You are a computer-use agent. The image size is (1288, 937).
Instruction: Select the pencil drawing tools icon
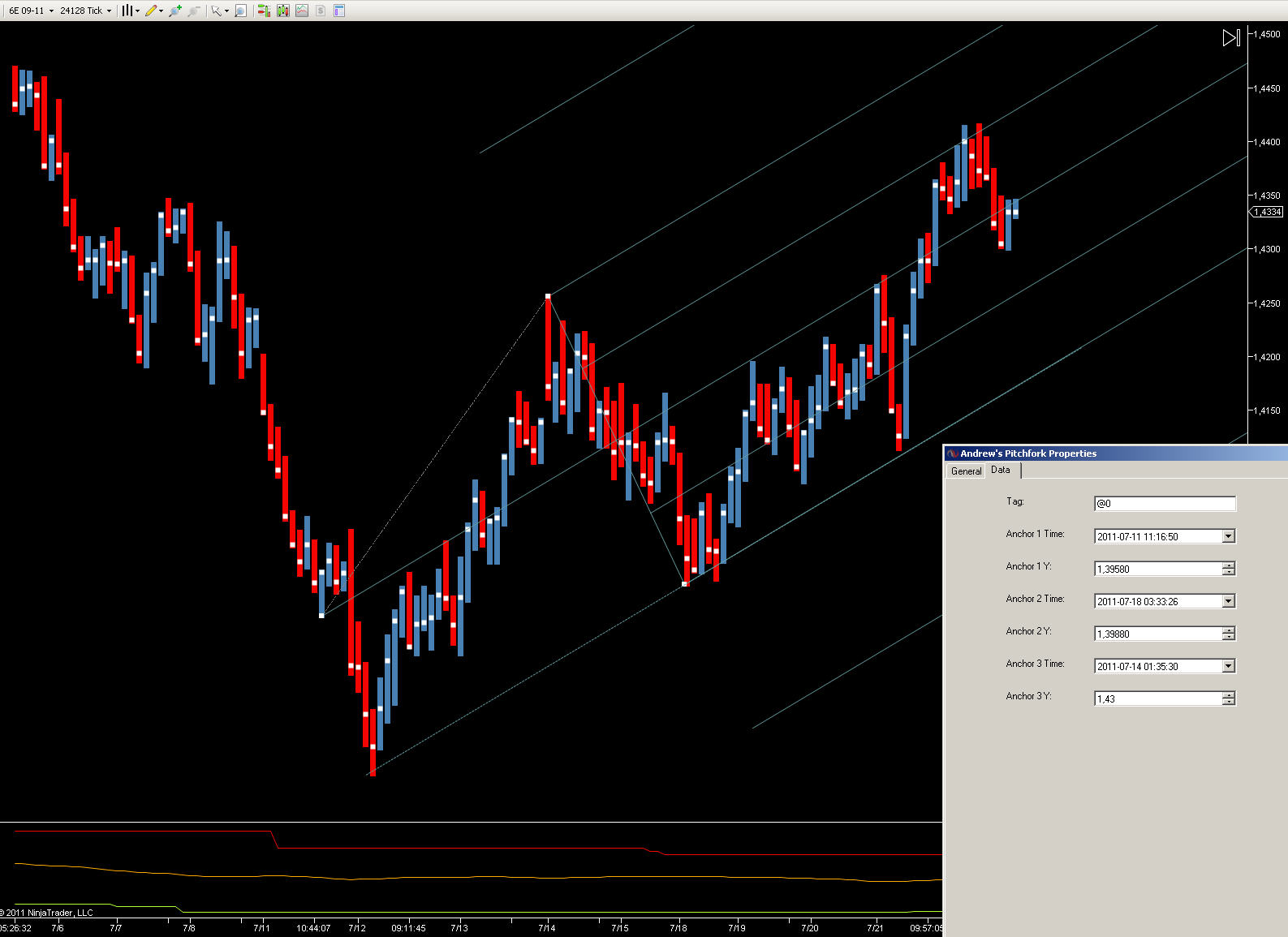(153, 11)
